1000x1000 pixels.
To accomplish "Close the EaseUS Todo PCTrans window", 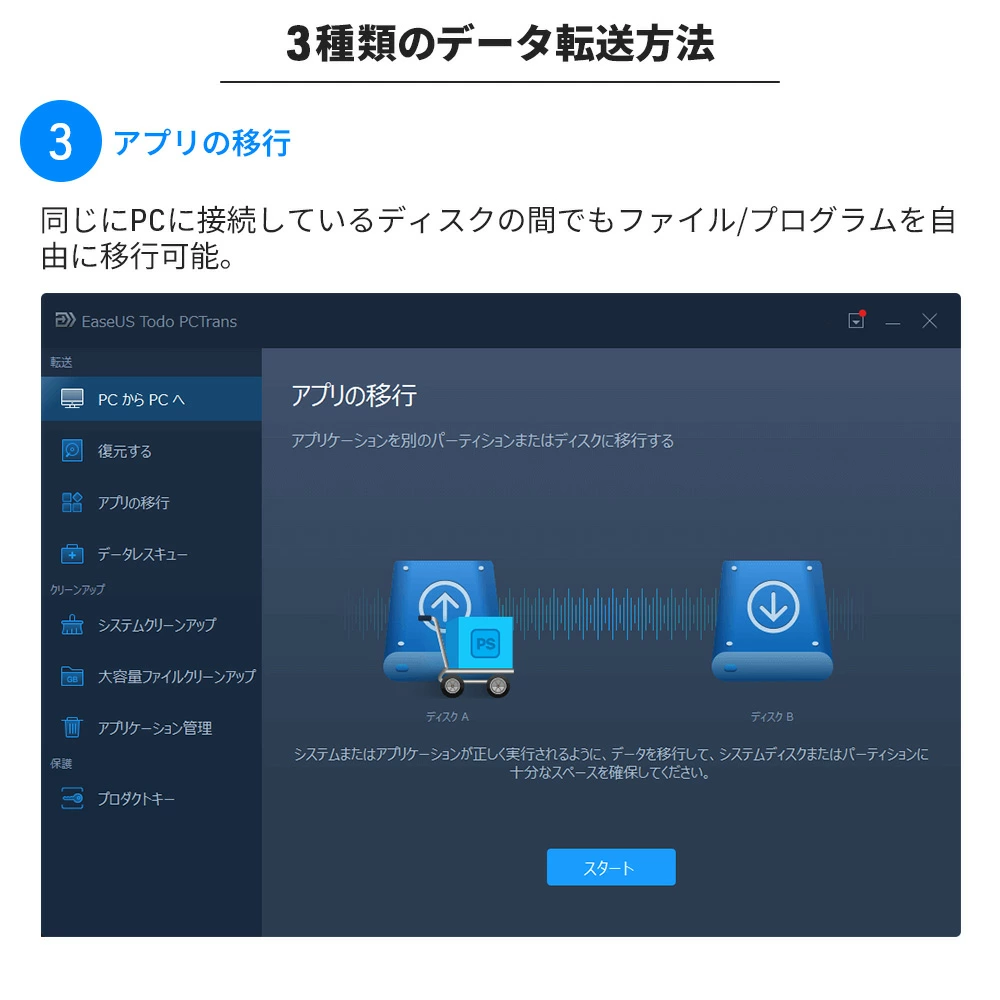I will [929, 321].
